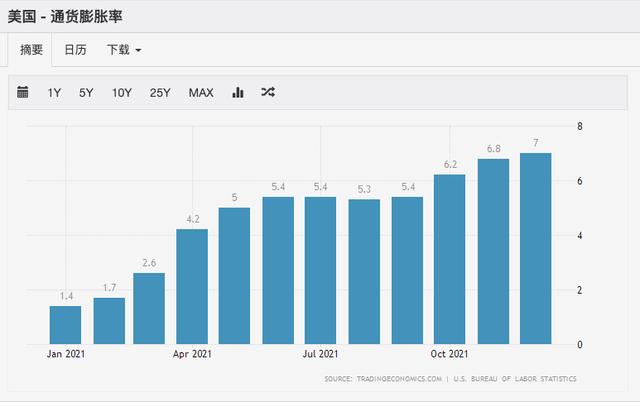
Task: Open the TRADINGECONOMICS.COM source link
Action: 399,379
